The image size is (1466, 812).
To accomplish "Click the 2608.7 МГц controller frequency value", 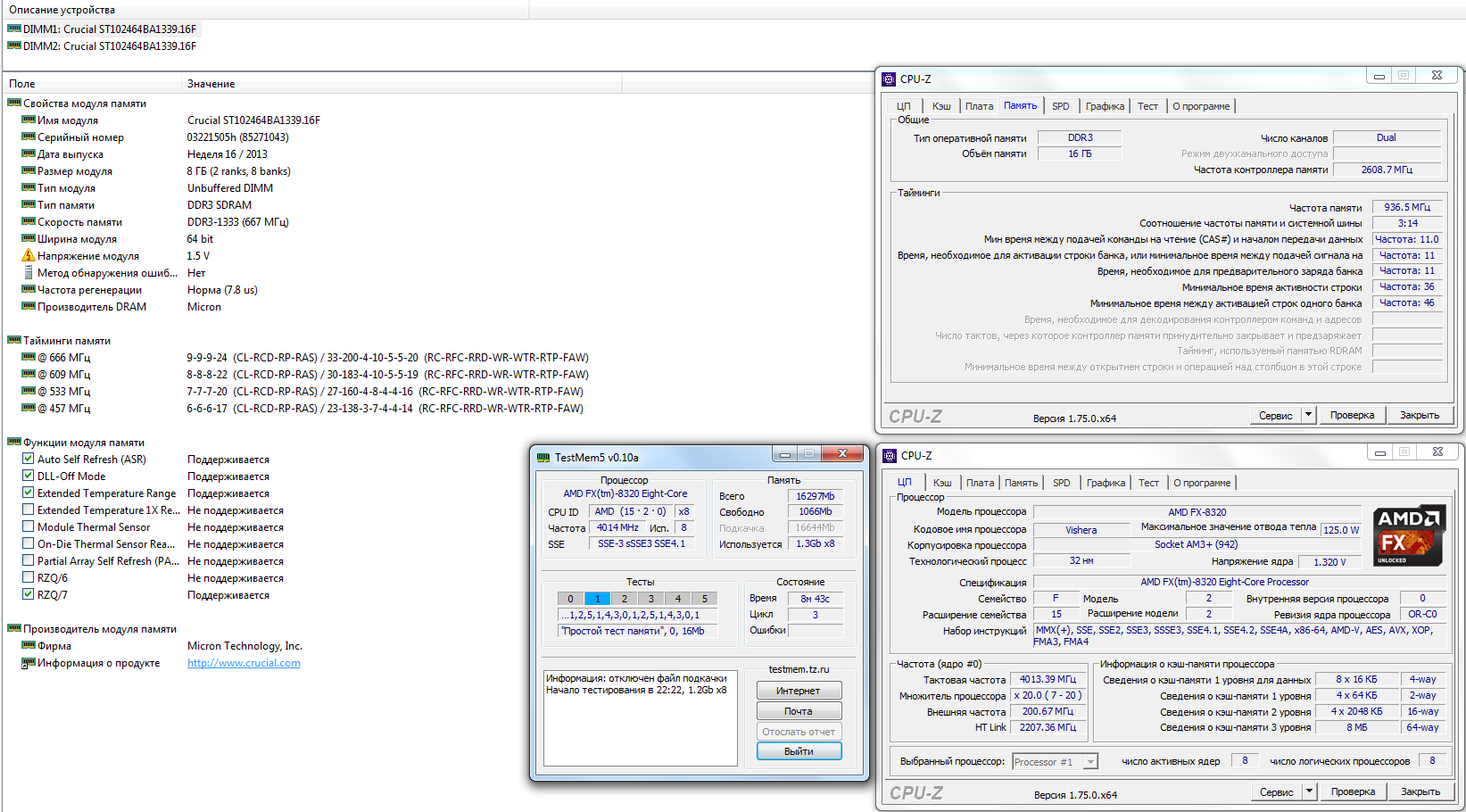I will point(1387,170).
